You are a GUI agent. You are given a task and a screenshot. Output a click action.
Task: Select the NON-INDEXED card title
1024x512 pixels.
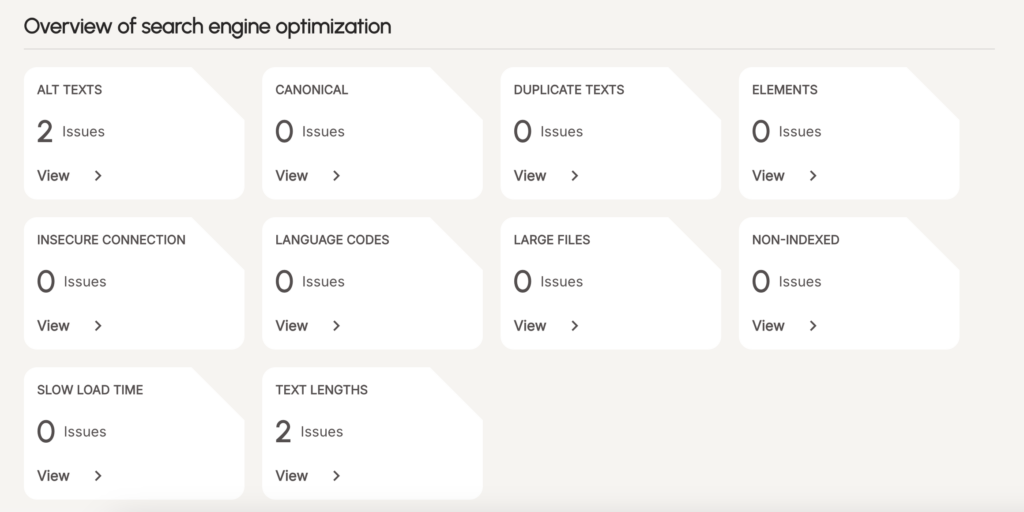[x=795, y=240]
